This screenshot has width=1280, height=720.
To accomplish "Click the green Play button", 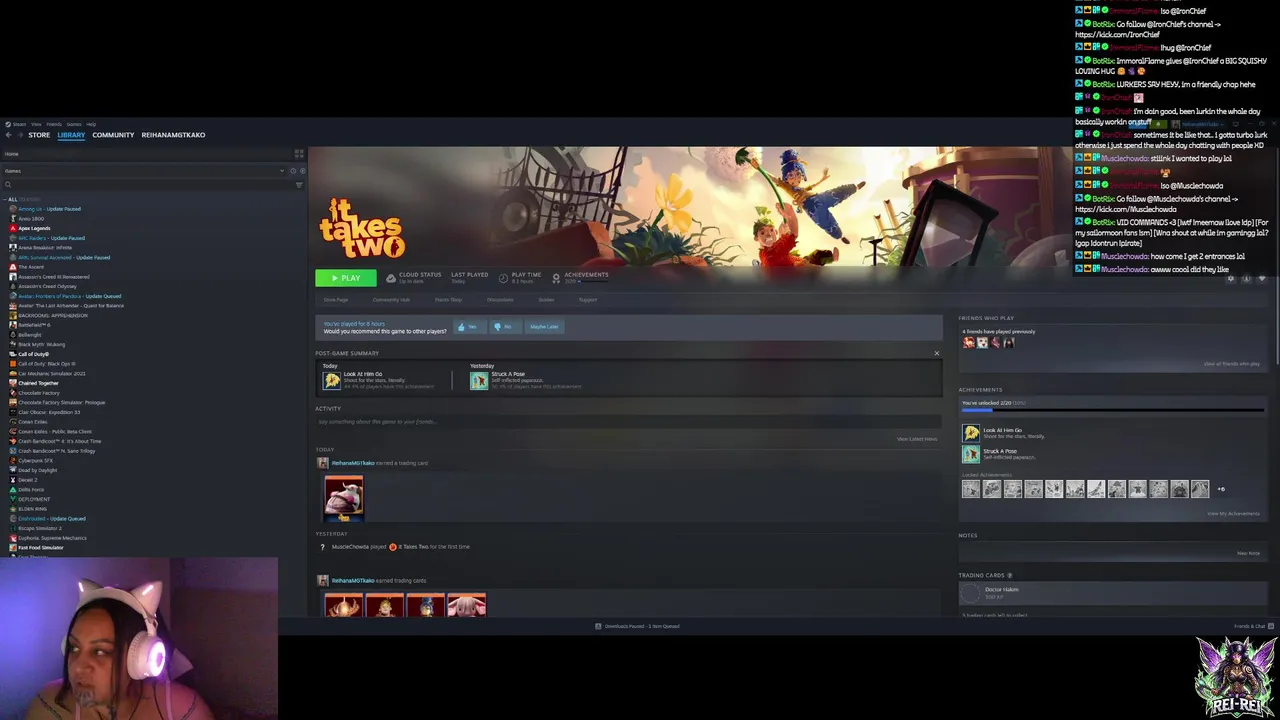I will coord(345,278).
